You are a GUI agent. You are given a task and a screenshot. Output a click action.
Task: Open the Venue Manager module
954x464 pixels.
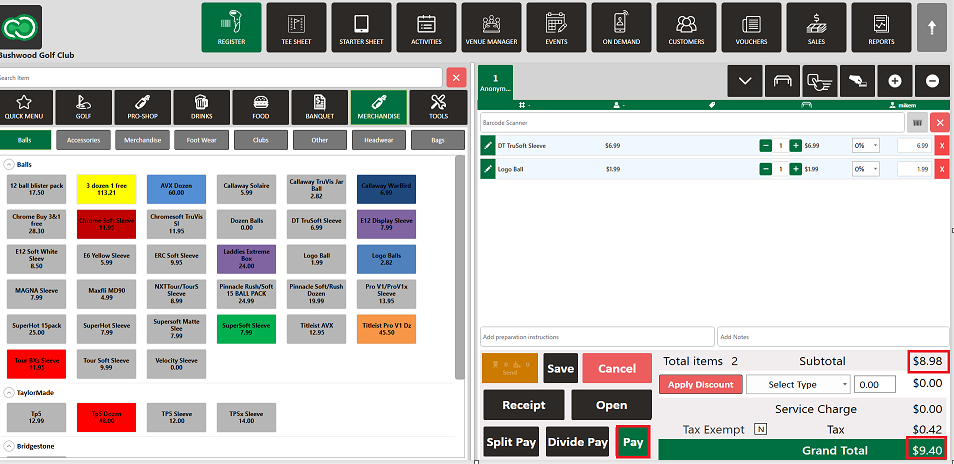tap(491, 27)
